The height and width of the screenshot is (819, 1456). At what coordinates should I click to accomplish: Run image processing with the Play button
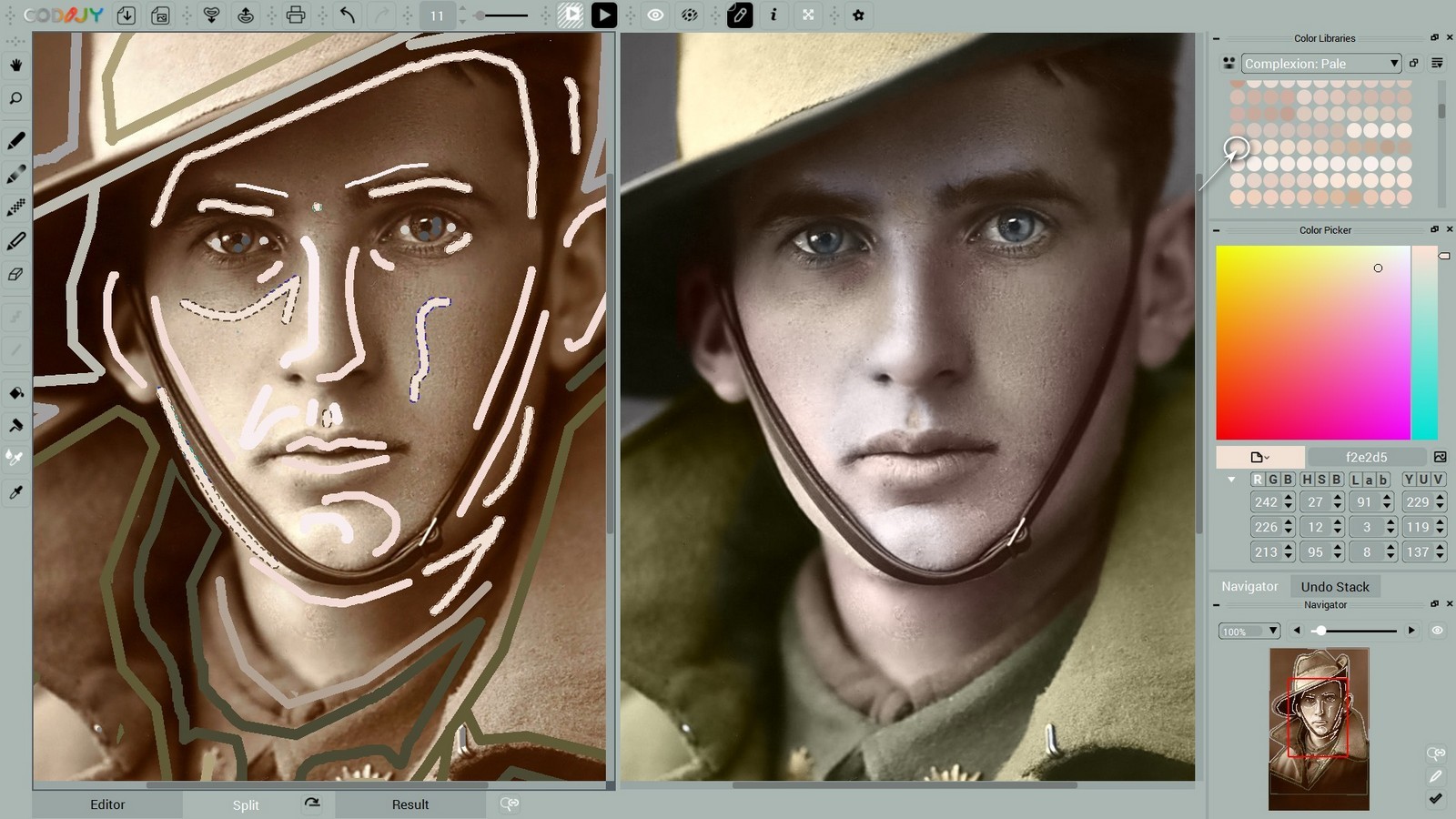pos(602,15)
